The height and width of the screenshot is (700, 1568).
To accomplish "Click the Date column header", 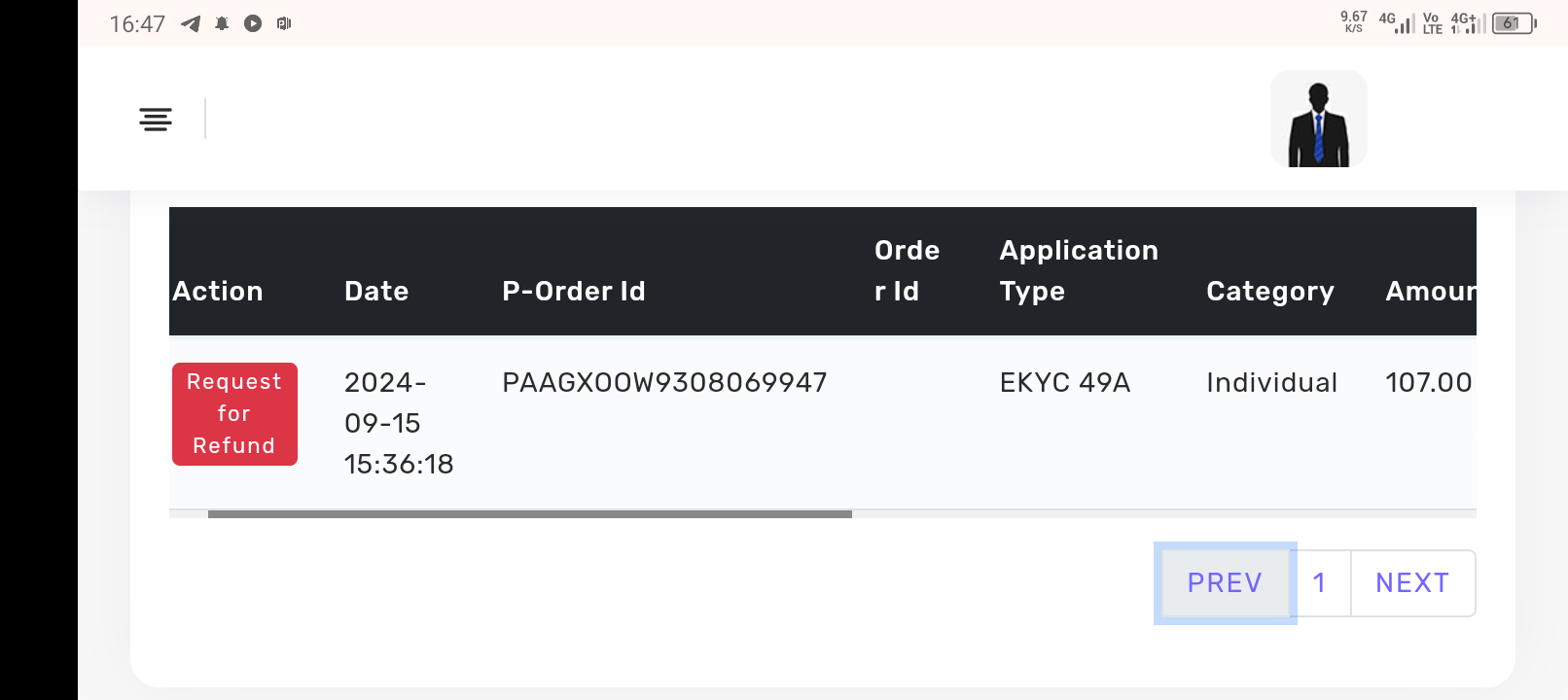I will click(376, 292).
